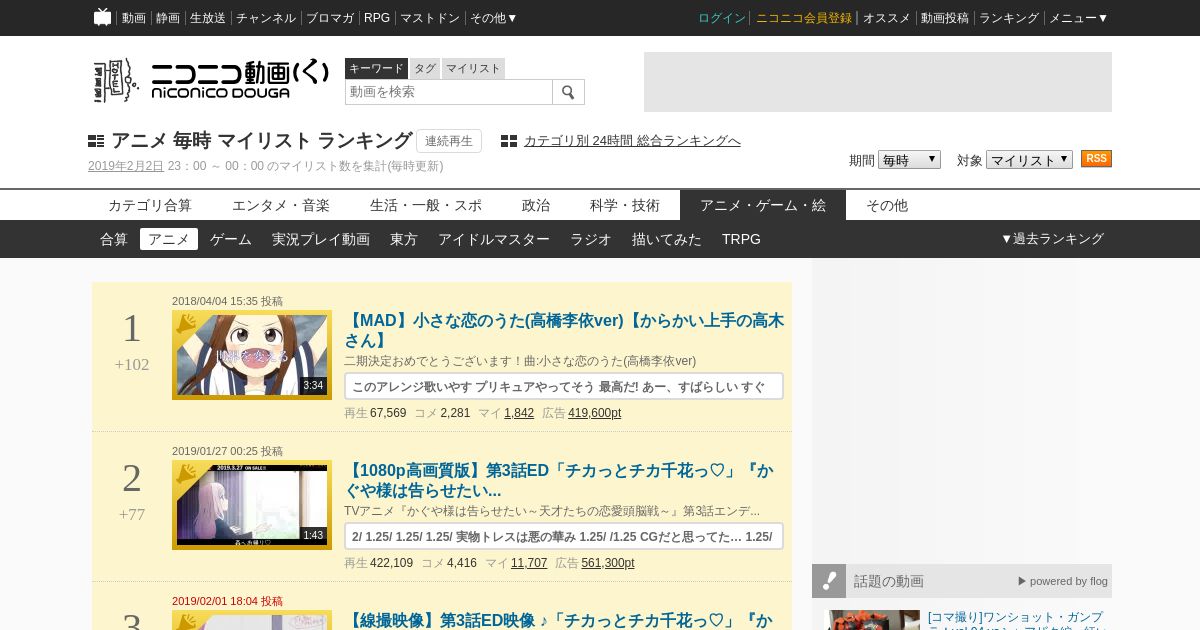Viewport: 1200px width, 630px height.
Task: Open the 生活・一般・スポ category tab
Action: click(426, 205)
